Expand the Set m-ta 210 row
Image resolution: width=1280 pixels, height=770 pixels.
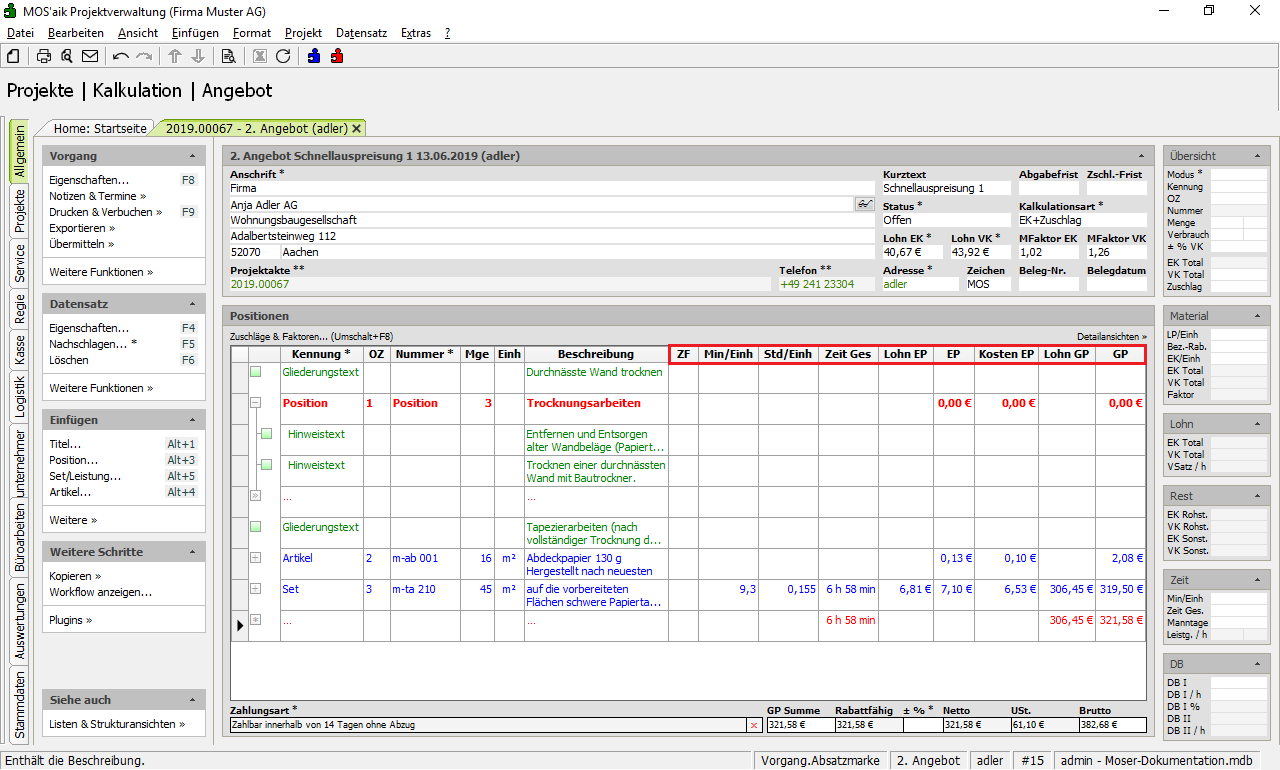[255, 589]
